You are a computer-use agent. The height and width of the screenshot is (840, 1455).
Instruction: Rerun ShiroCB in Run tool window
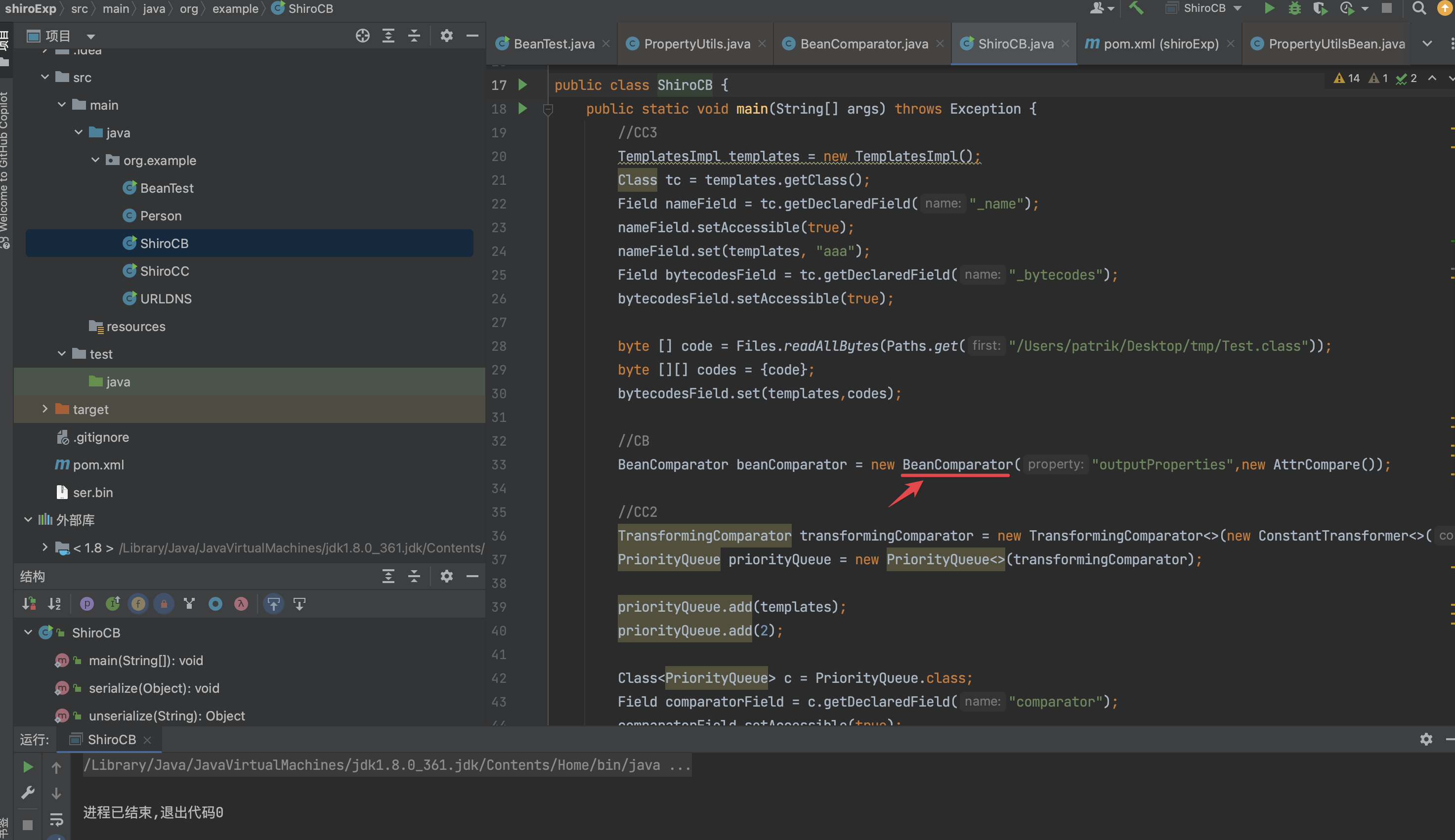[28, 767]
